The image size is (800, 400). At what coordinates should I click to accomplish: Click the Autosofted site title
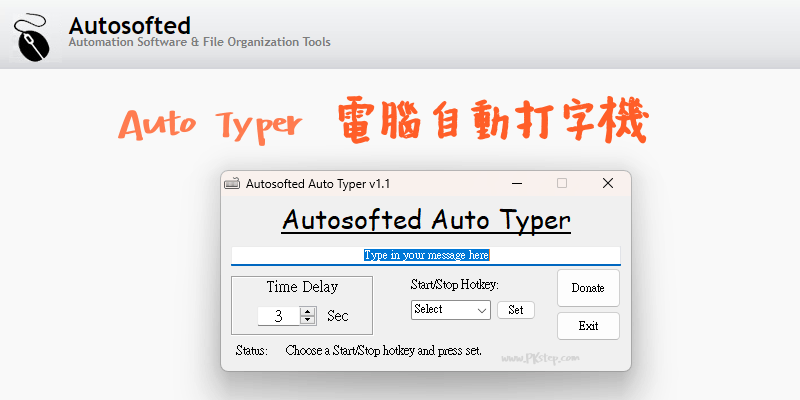130,26
